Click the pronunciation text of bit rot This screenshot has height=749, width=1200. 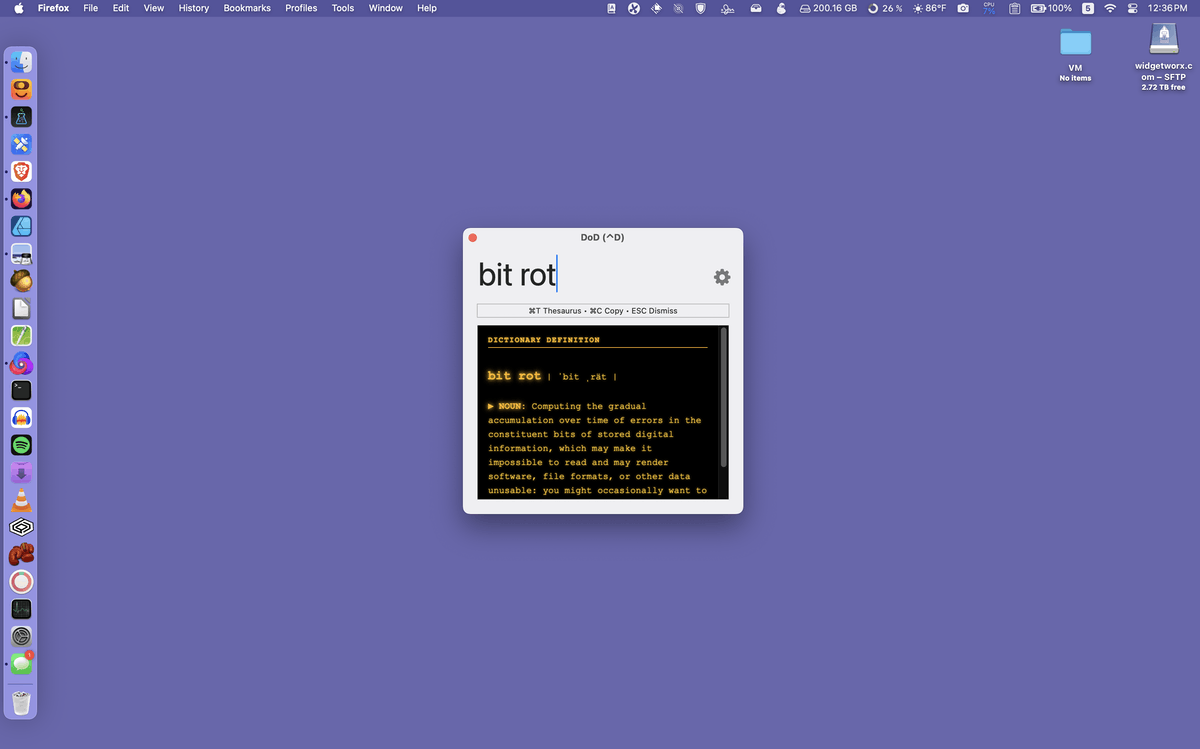[583, 377]
